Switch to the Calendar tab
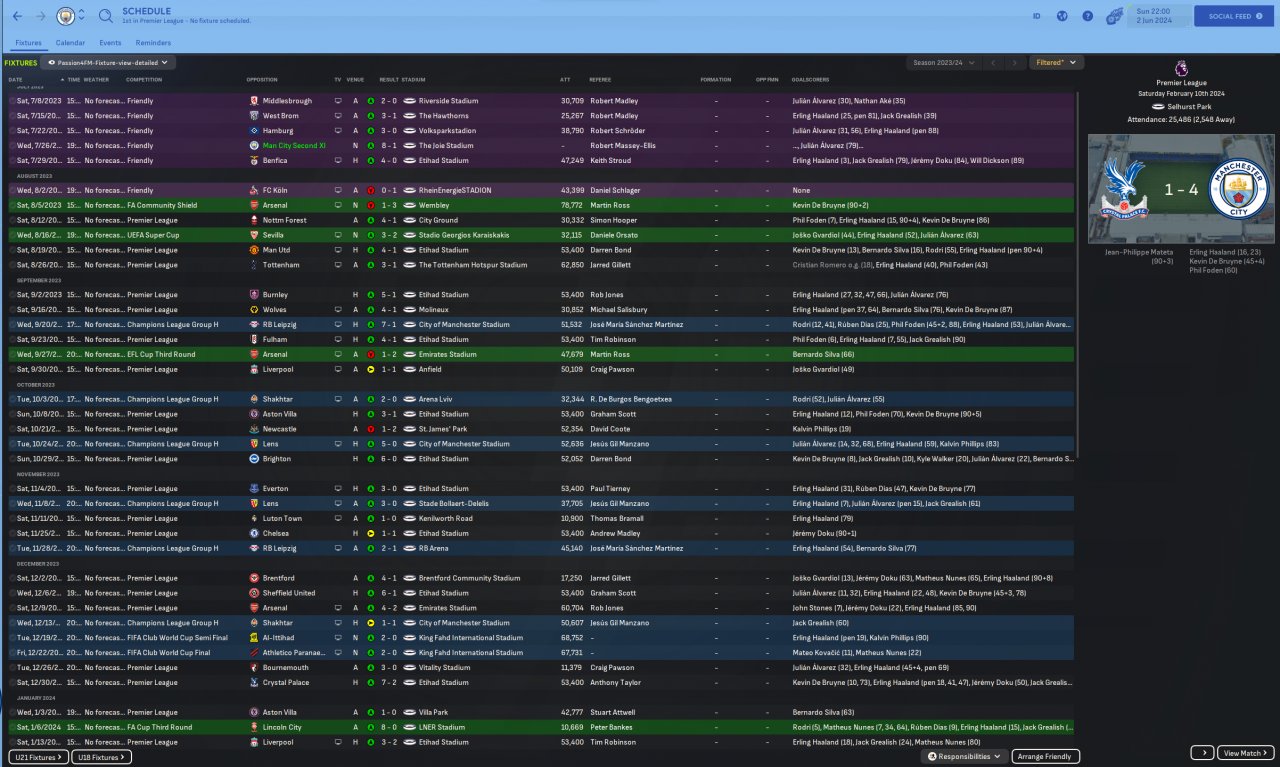 click(x=70, y=43)
